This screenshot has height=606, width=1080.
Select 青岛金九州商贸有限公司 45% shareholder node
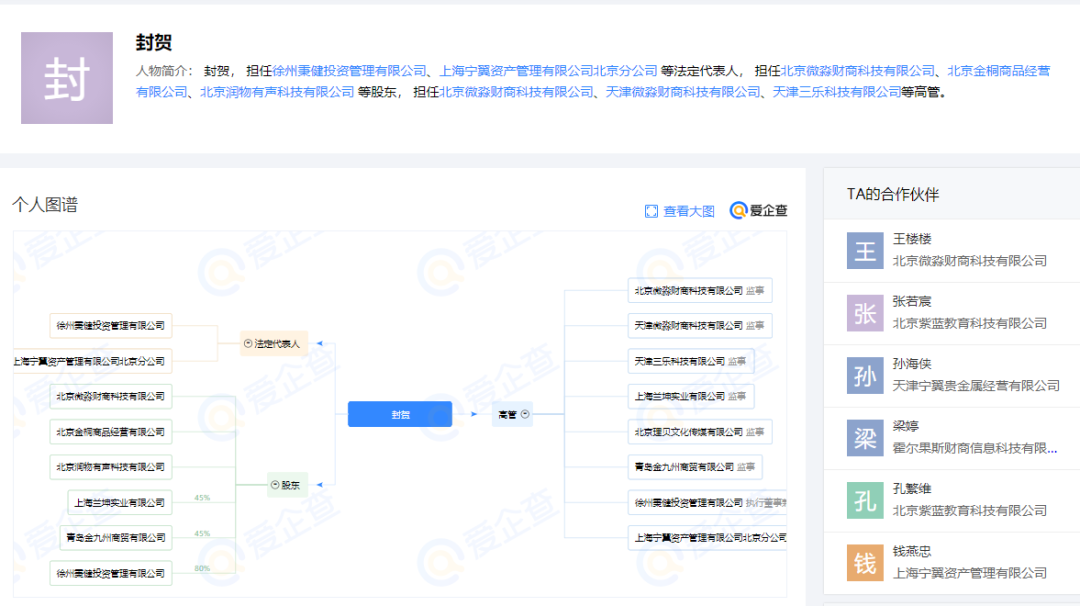[116, 538]
